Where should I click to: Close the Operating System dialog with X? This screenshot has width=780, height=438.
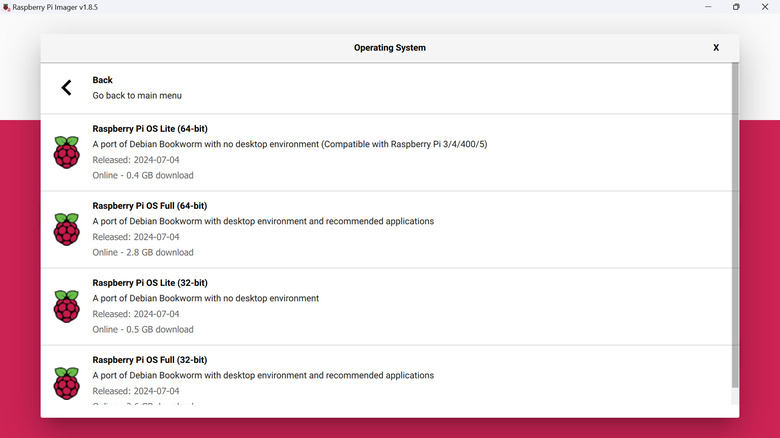pos(716,47)
